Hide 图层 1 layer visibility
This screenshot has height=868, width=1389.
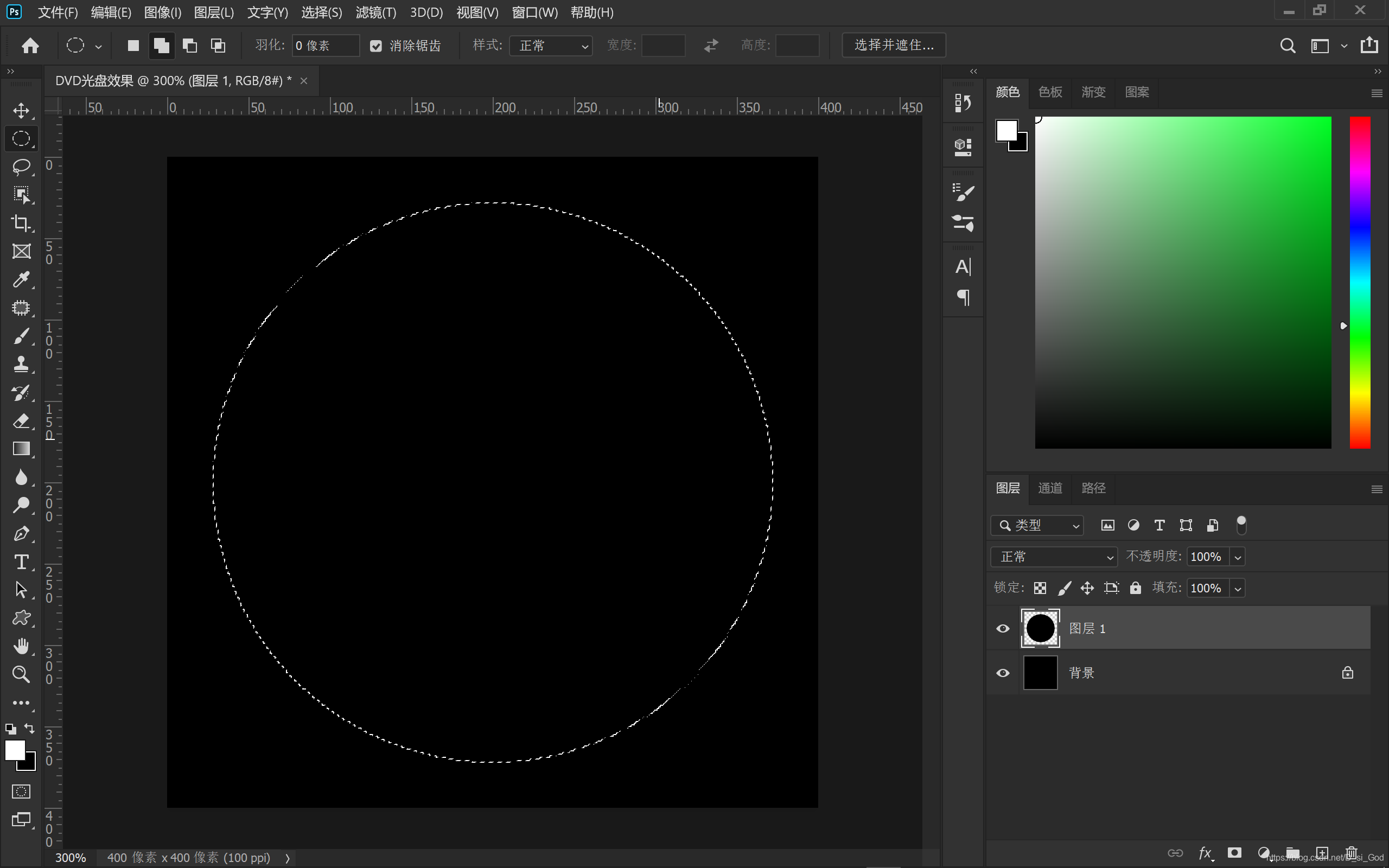(1003, 629)
